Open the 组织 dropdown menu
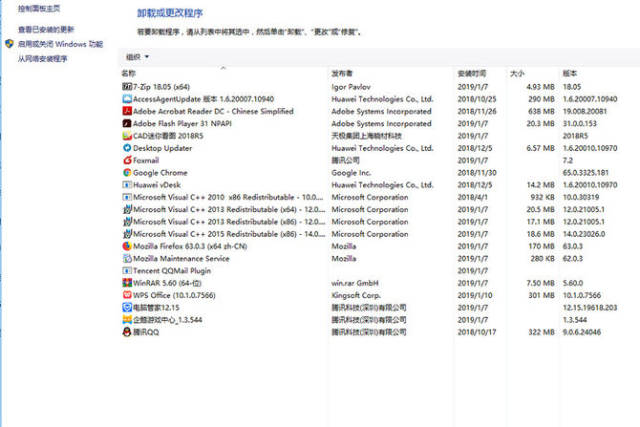The height and width of the screenshot is (427, 640). [x=137, y=57]
